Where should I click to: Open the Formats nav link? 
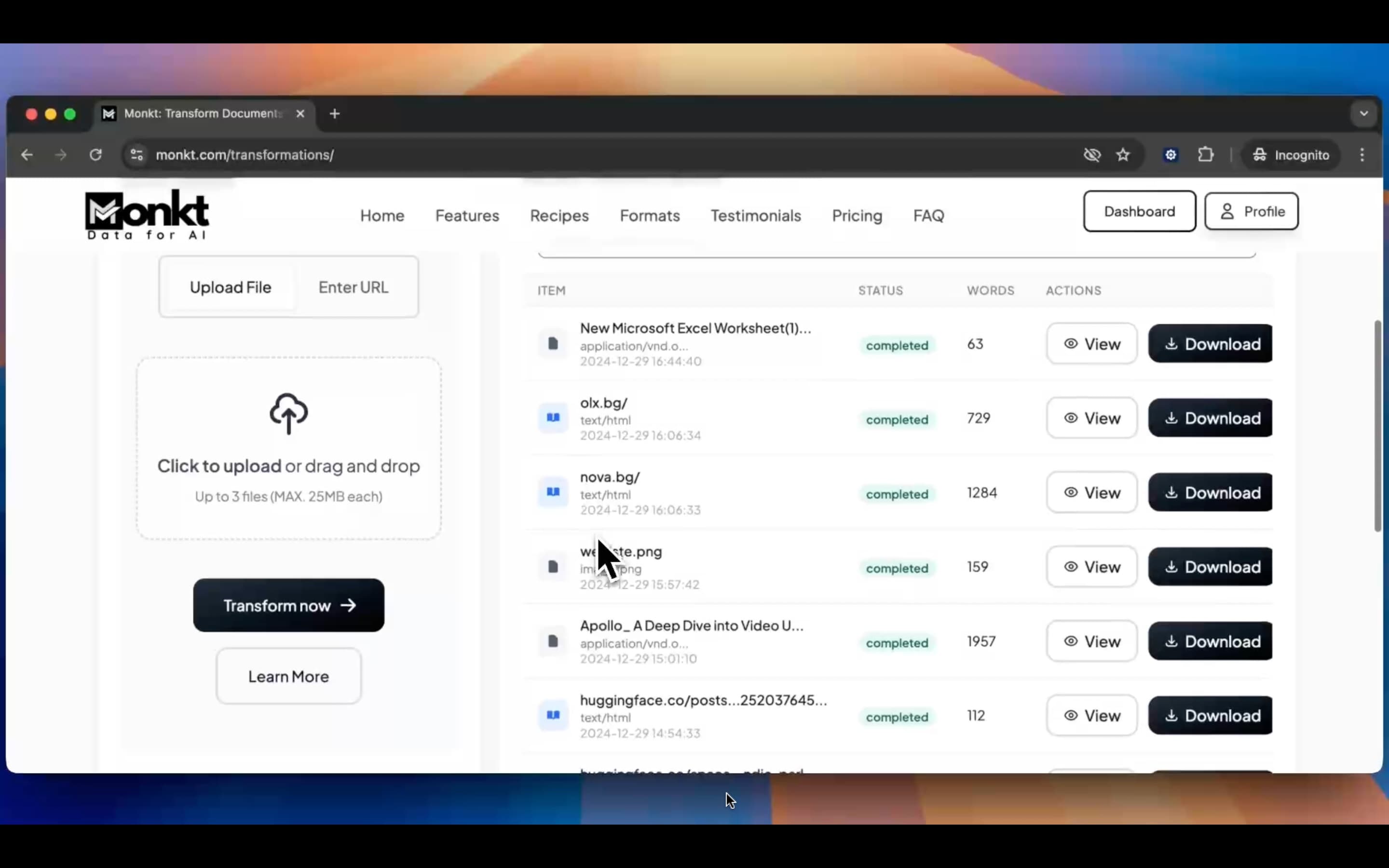650,215
